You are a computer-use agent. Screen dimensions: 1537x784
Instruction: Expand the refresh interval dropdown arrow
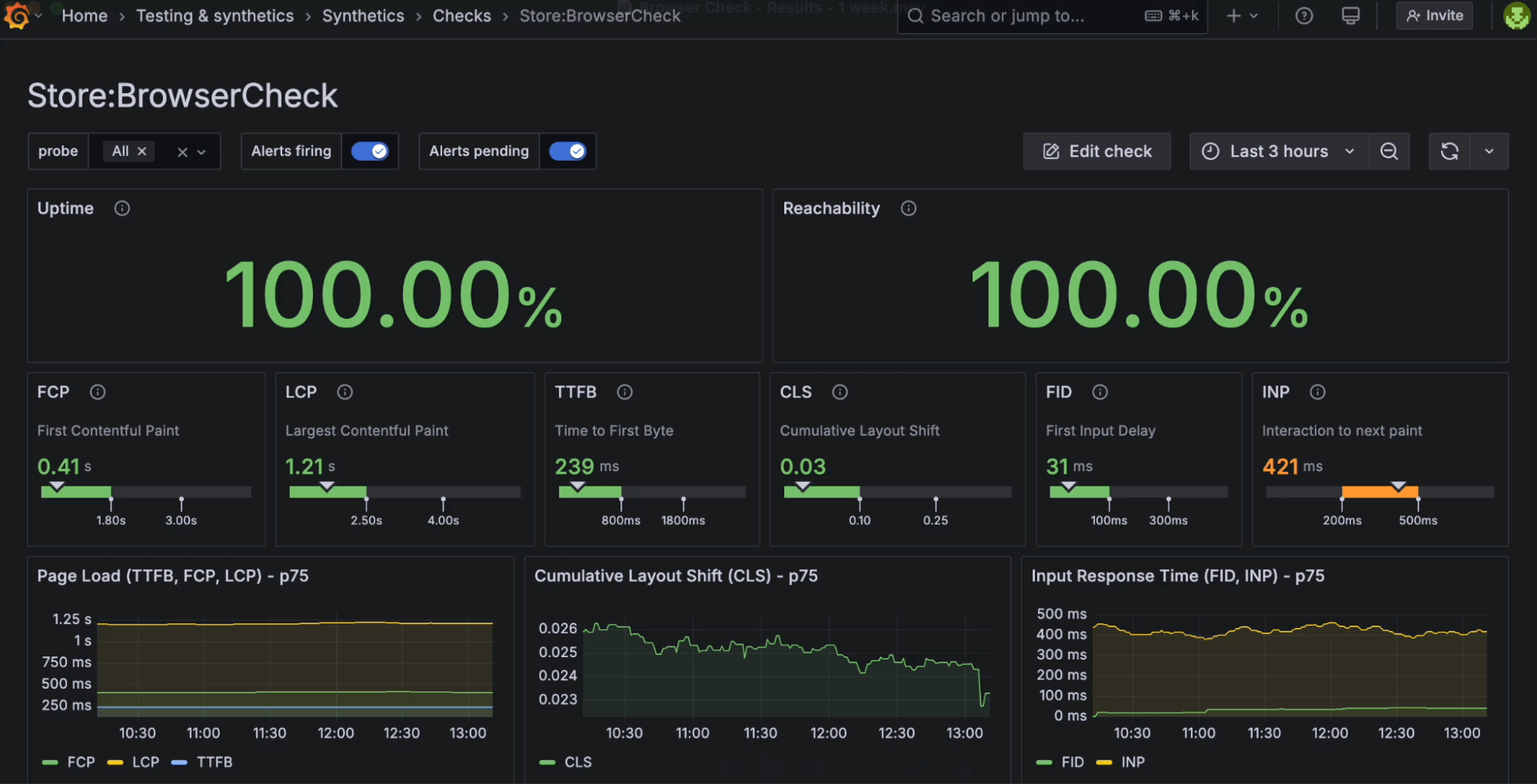[1489, 151]
